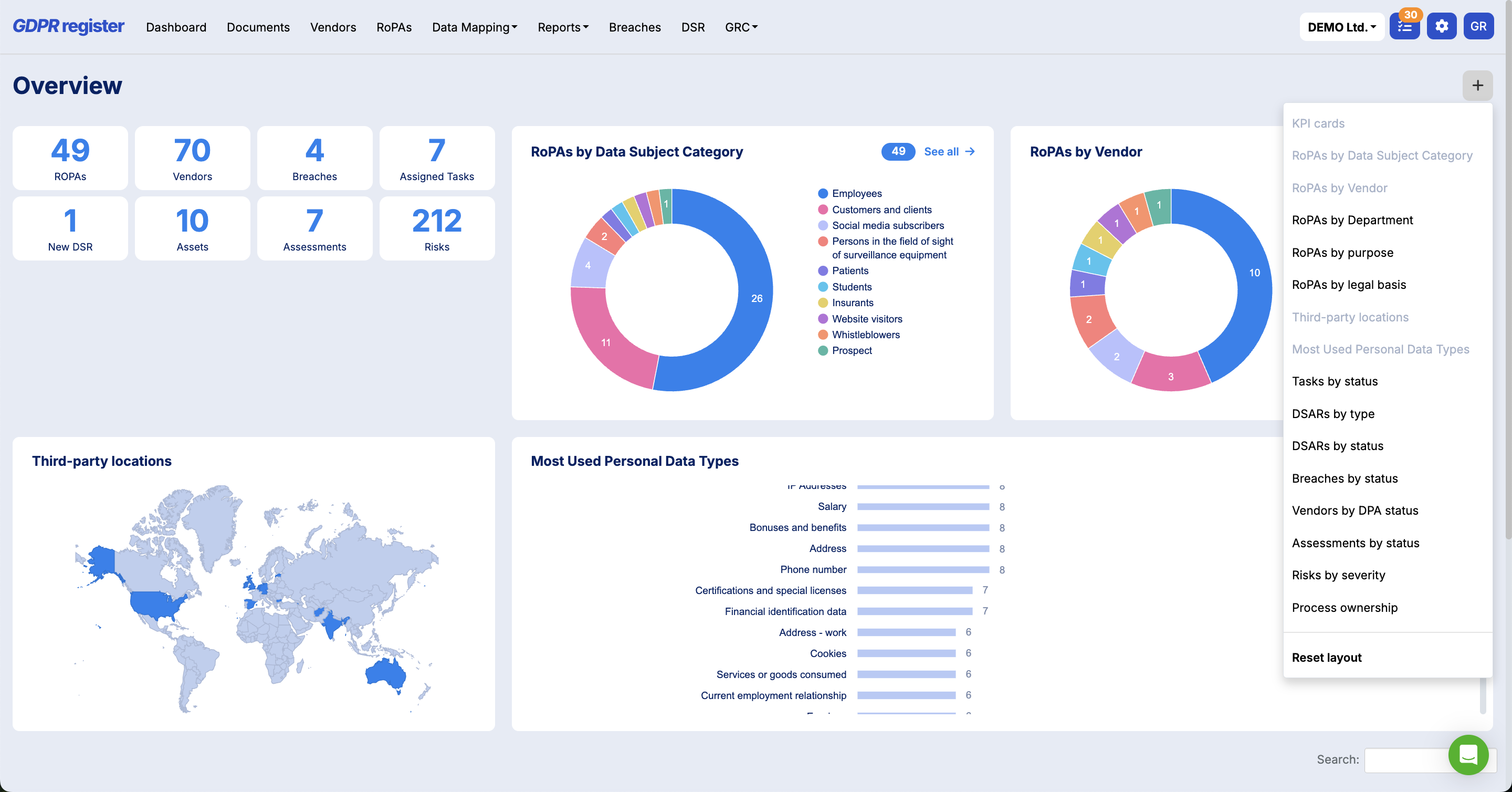
Task: Click the Search input field
Action: pos(1407,760)
